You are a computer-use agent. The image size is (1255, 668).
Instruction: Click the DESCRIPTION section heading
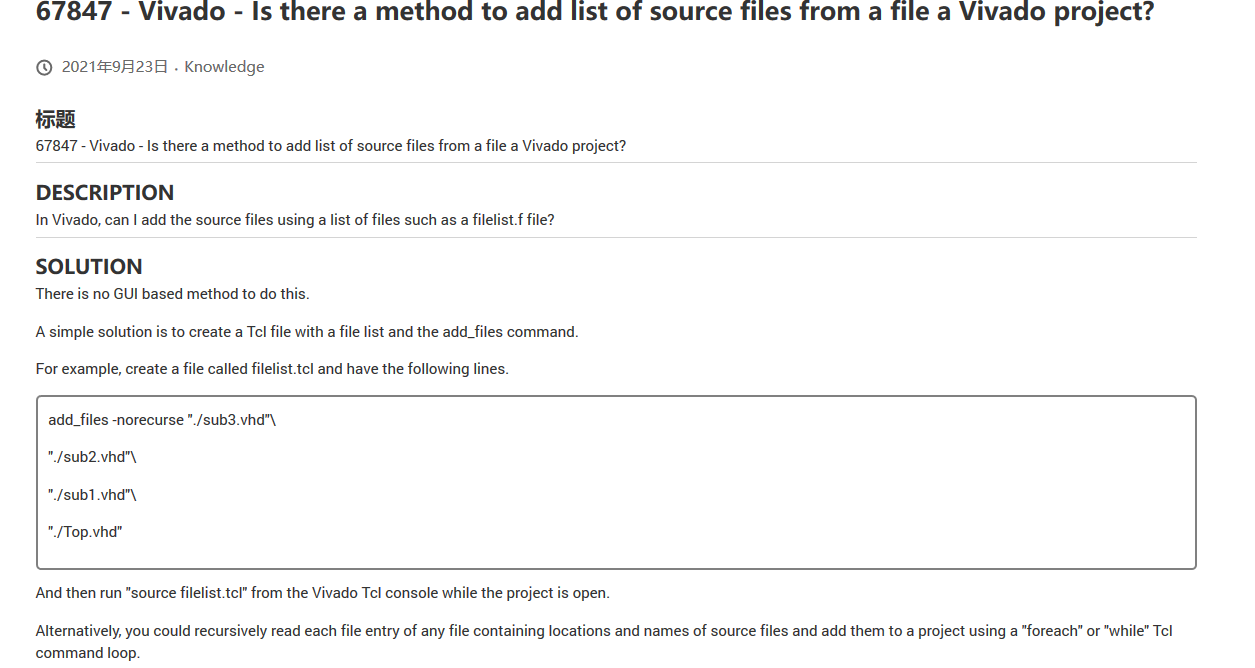pyautogui.click(x=105, y=192)
